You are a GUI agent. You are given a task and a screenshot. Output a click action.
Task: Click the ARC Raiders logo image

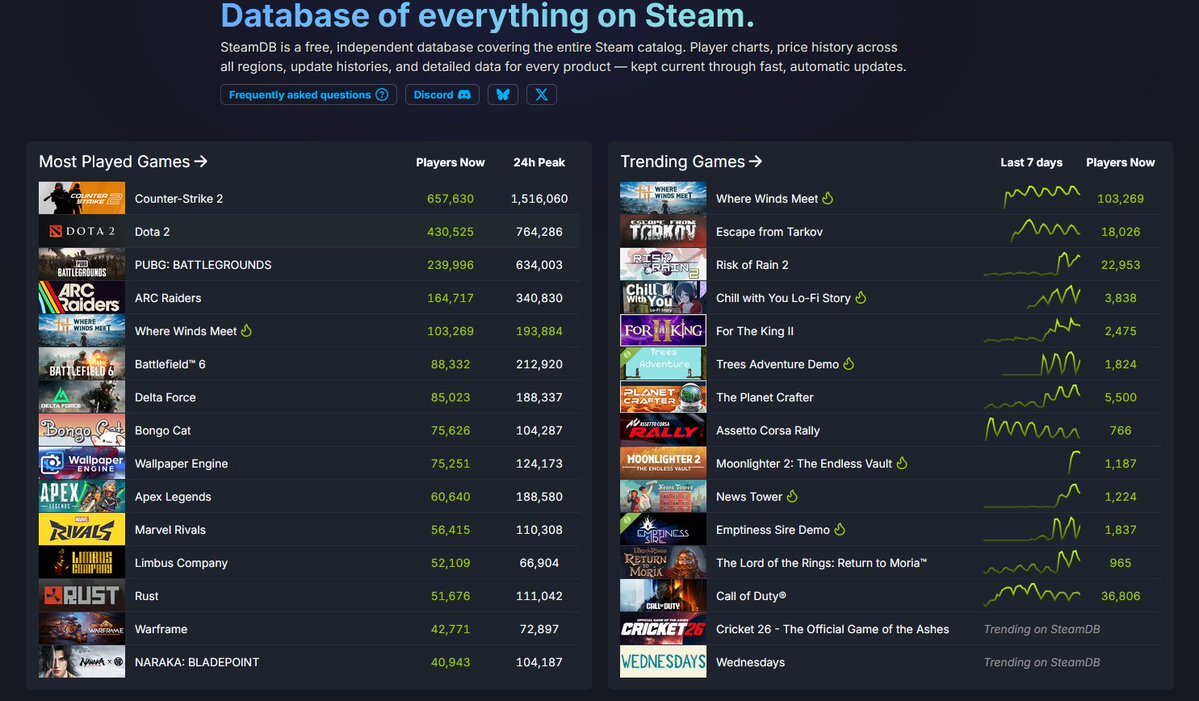82,298
